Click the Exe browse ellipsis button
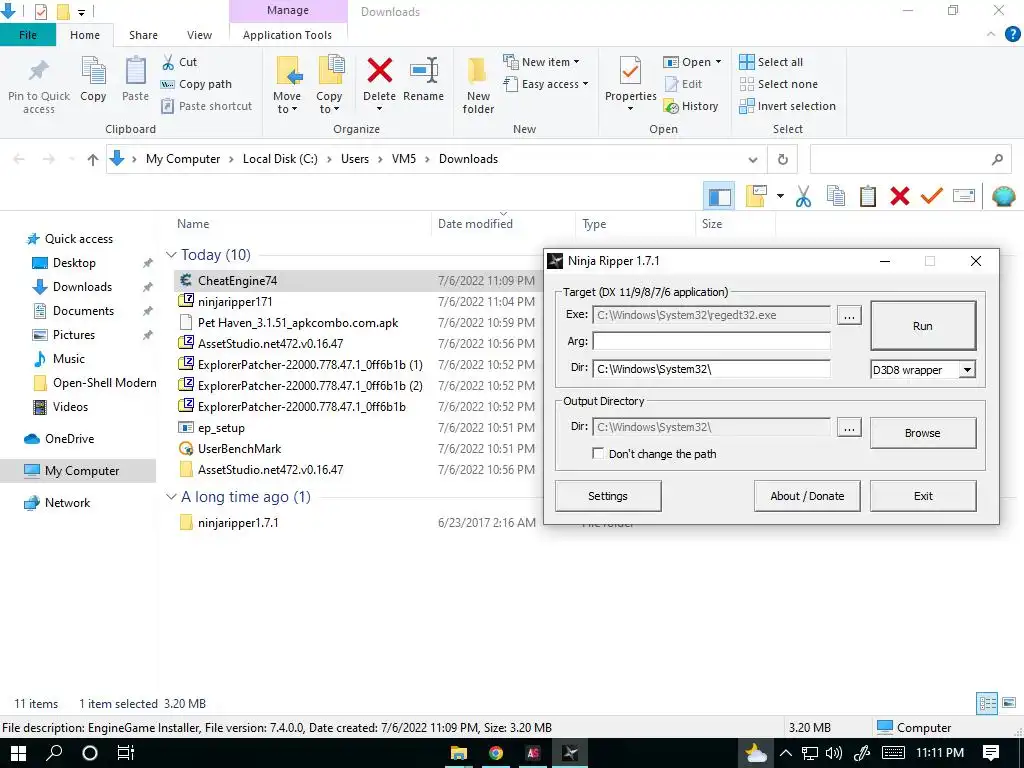 pyautogui.click(x=849, y=315)
